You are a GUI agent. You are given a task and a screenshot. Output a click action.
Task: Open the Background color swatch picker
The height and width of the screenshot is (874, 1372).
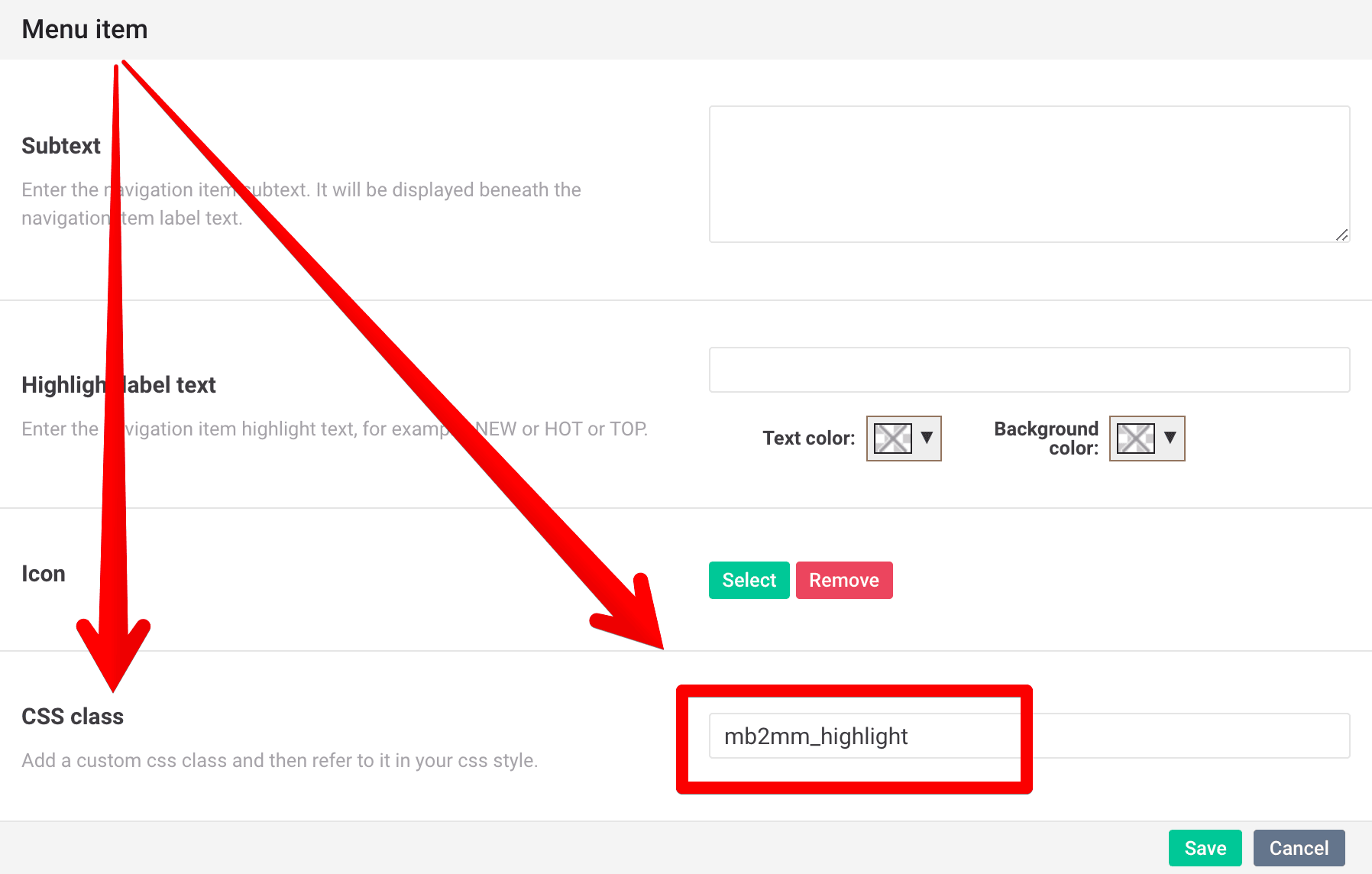pyautogui.click(x=1136, y=439)
